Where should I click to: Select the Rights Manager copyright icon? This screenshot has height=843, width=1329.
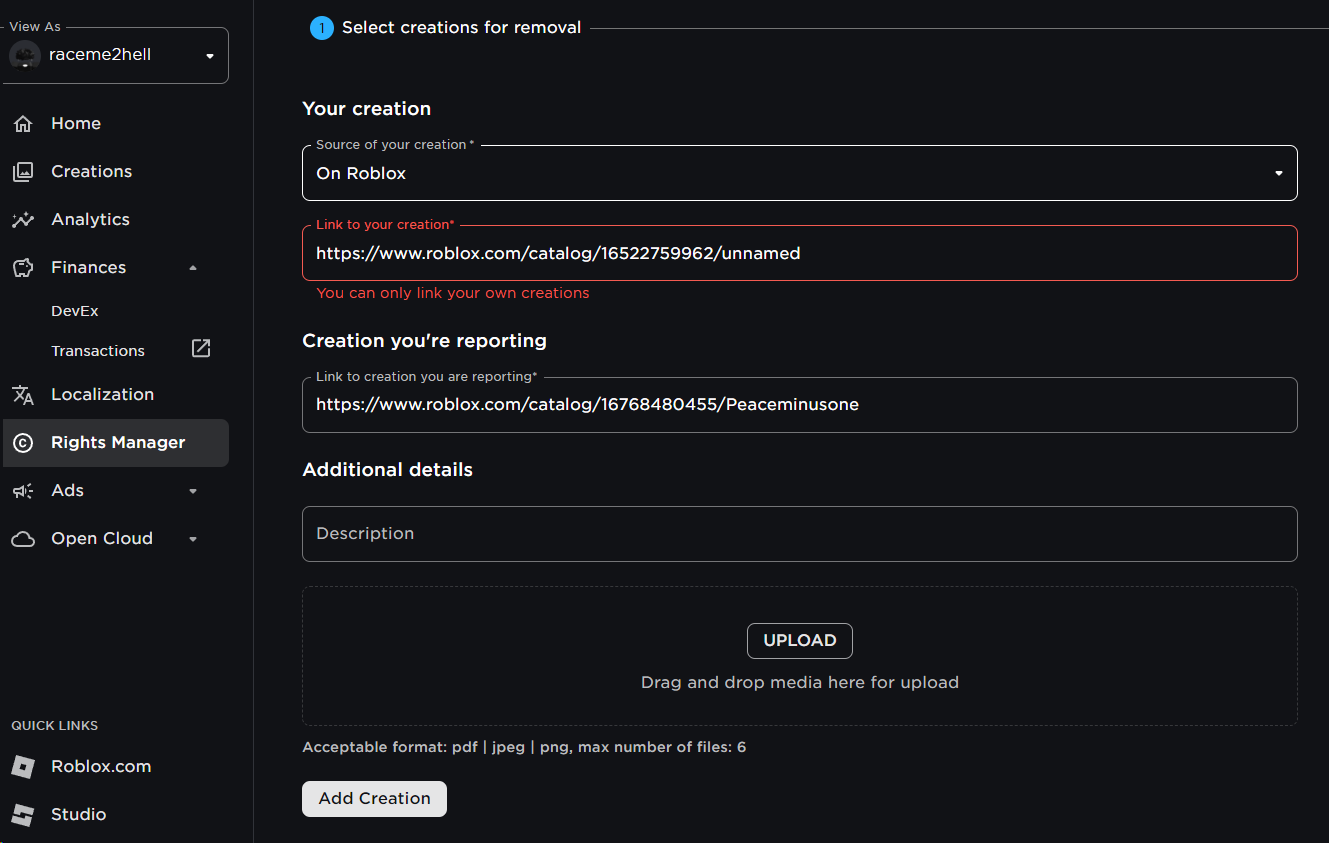[x=23, y=442]
